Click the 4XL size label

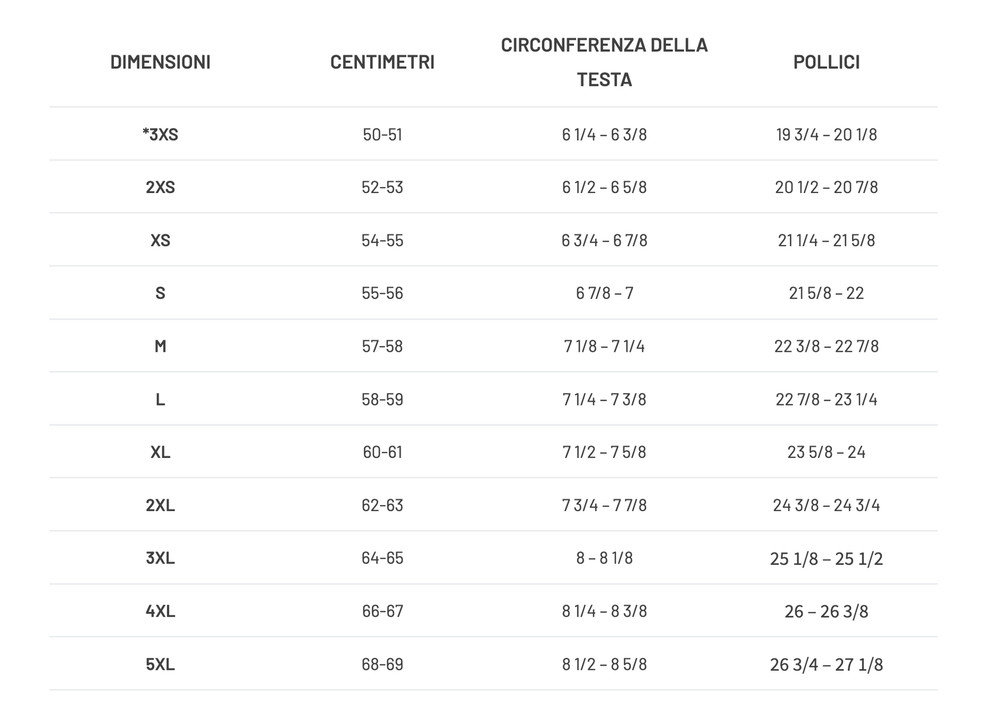point(160,611)
